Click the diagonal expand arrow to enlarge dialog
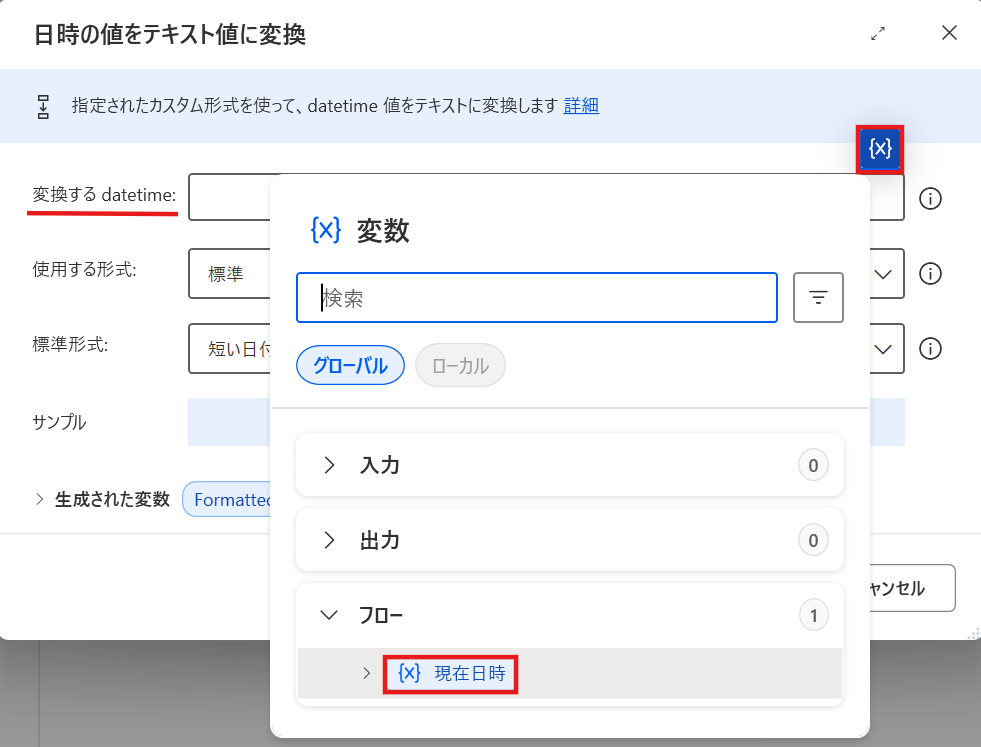Viewport: 981px width, 747px height. tap(878, 33)
